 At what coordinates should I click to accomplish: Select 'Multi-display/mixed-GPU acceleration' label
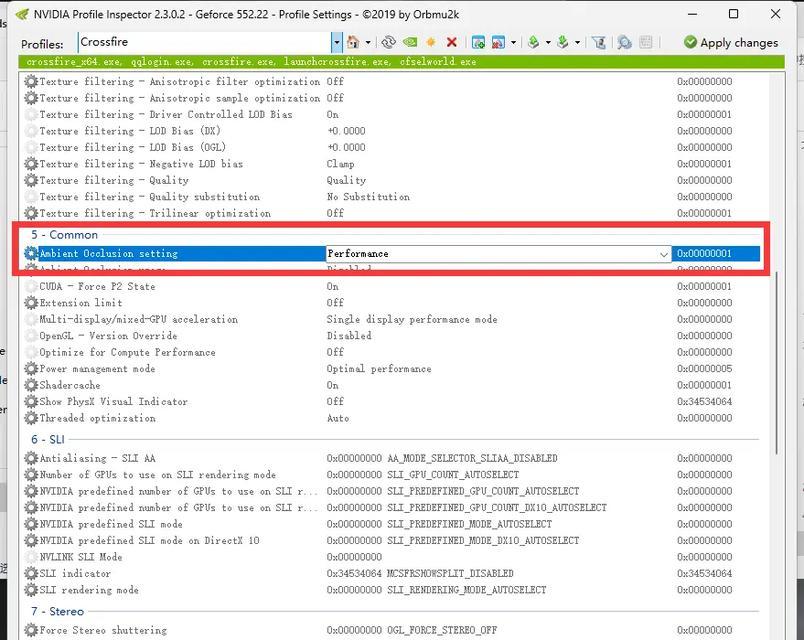point(138,319)
